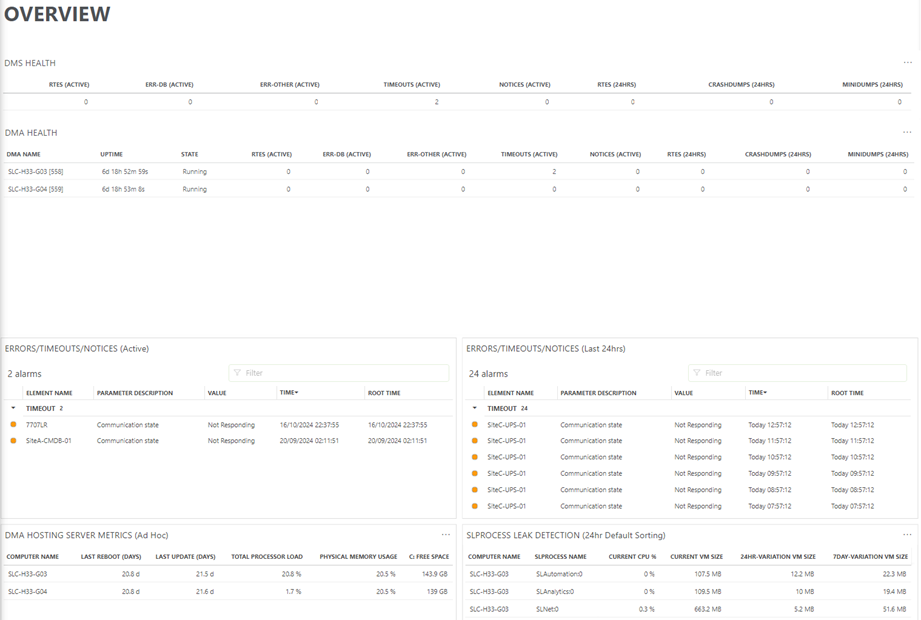921x620 pixels.
Task: Click the orange alarm dot for 7707LR
Action: coord(14,424)
